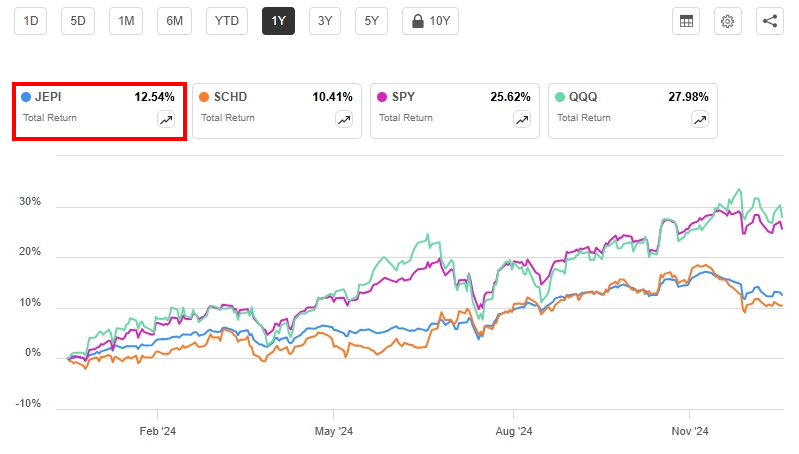Click Total Return under JEPI

coord(50,118)
